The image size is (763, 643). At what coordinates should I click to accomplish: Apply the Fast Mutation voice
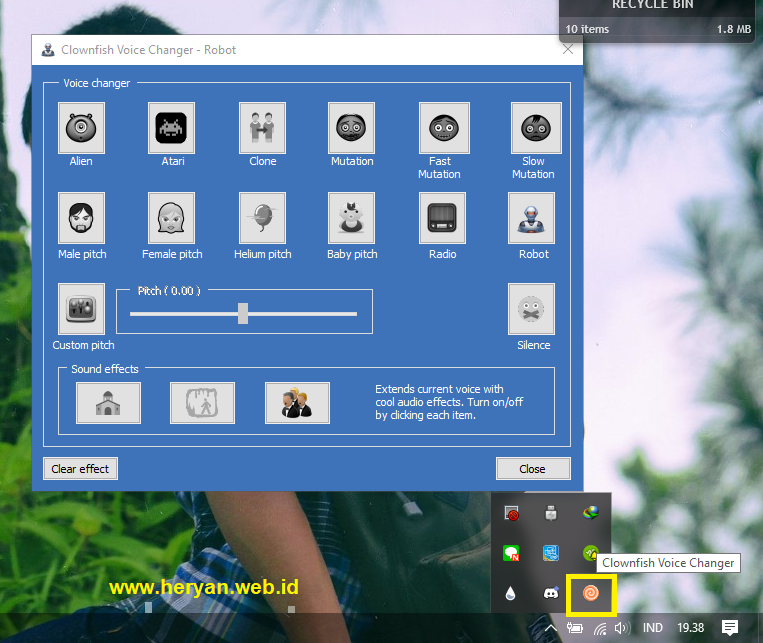444,128
